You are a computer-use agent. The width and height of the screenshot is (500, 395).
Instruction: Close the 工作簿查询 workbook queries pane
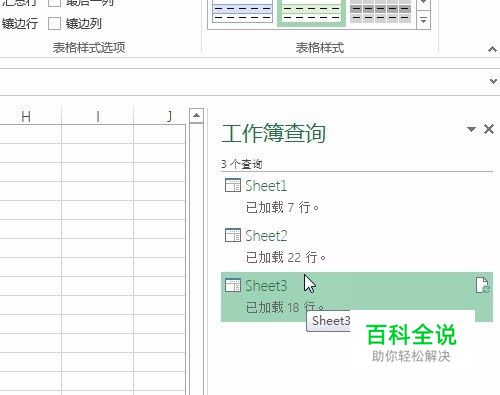pos(489,129)
